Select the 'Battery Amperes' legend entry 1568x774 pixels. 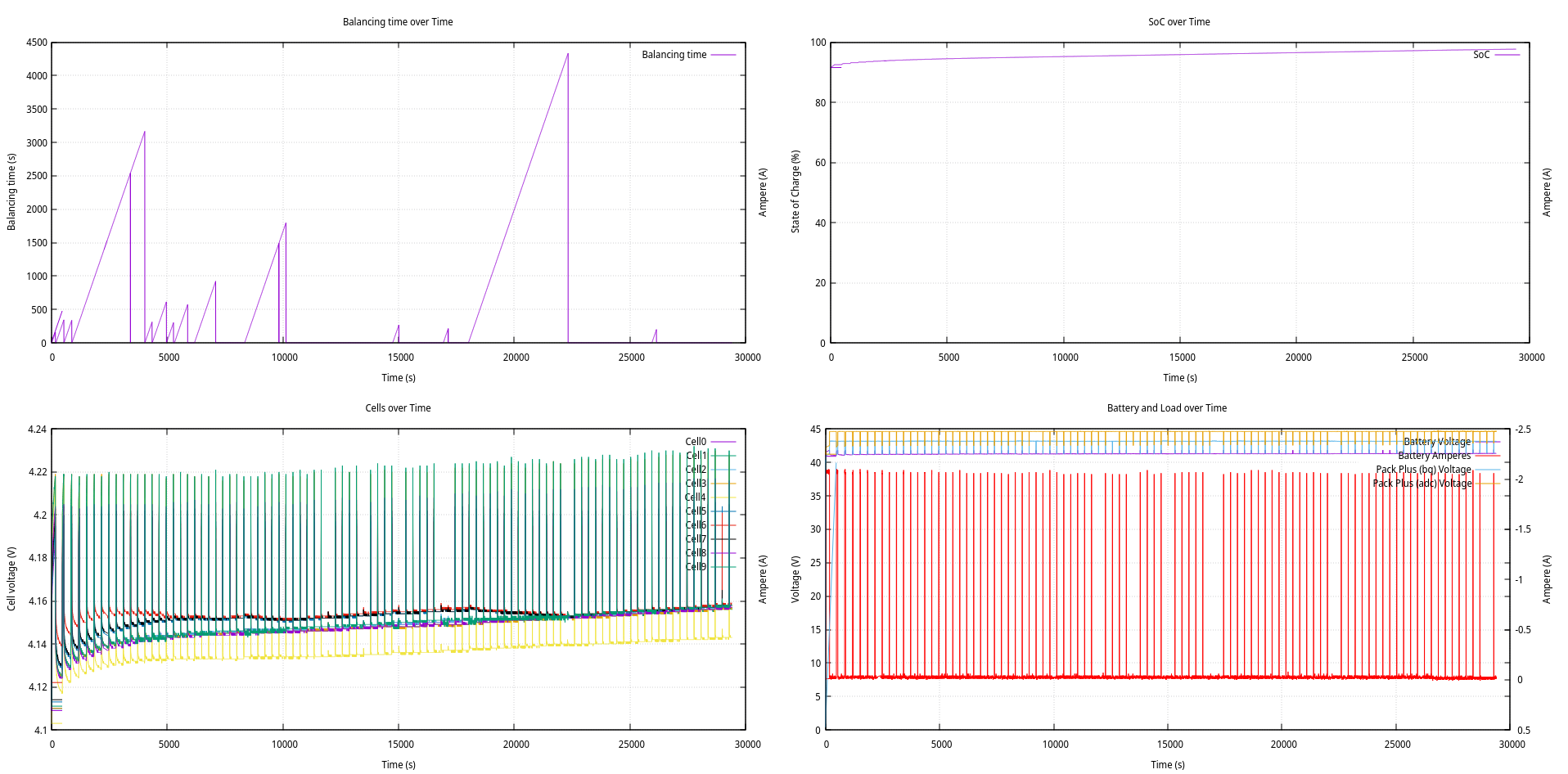click(x=1434, y=456)
